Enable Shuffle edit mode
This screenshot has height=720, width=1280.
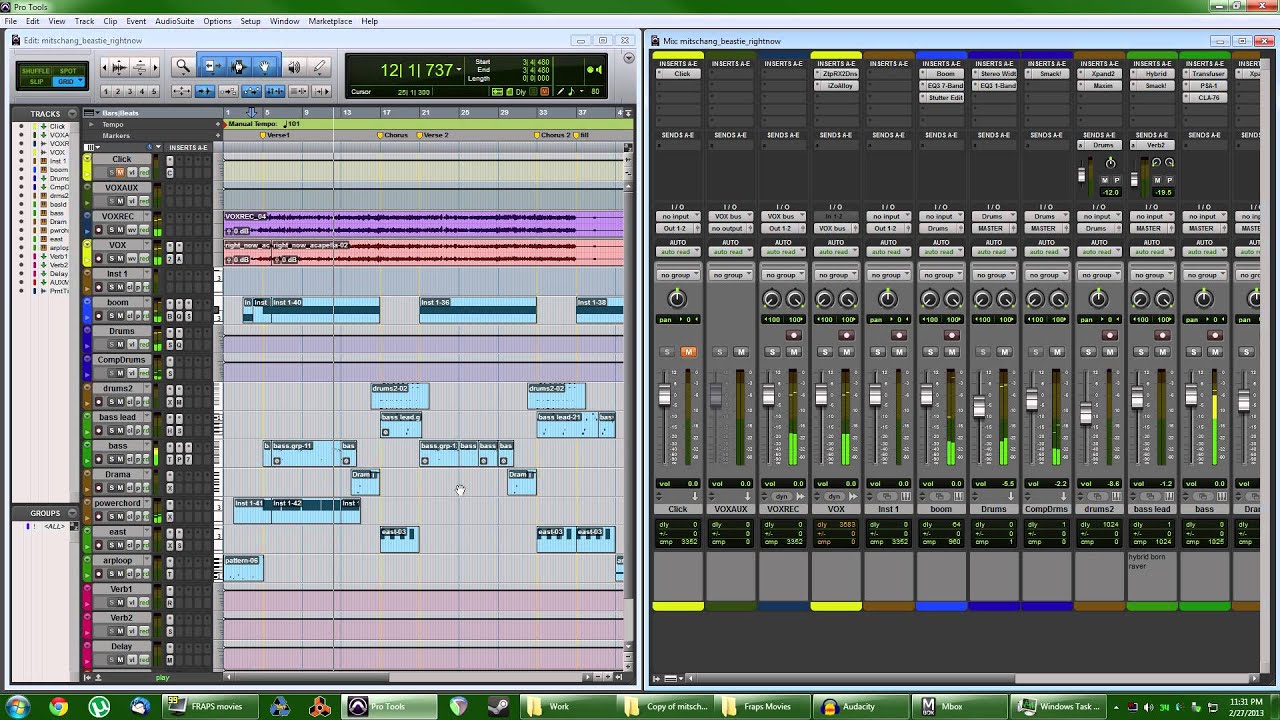[x=38, y=72]
